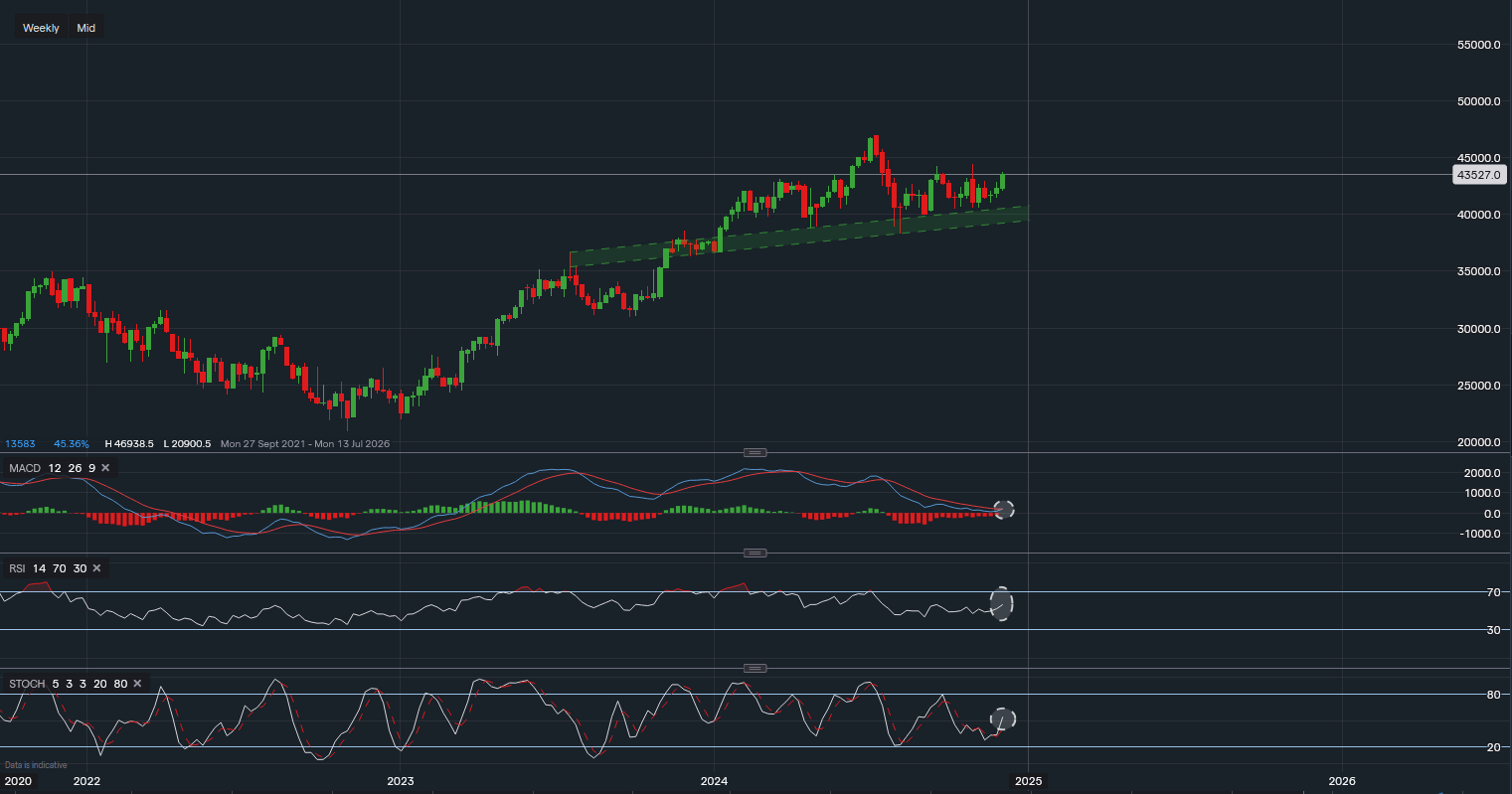This screenshot has height=794, width=1512.
Task: Open the Mid price source selector
Action: (x=85, y=27)
